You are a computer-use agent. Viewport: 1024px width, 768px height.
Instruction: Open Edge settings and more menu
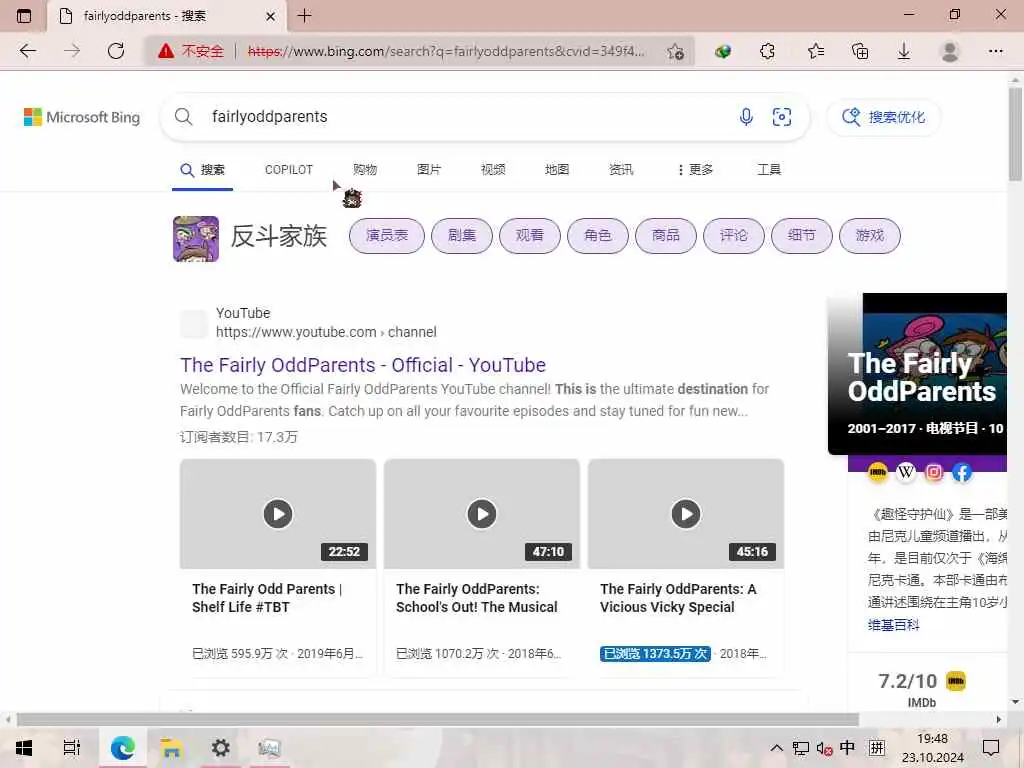click(995, 51)
